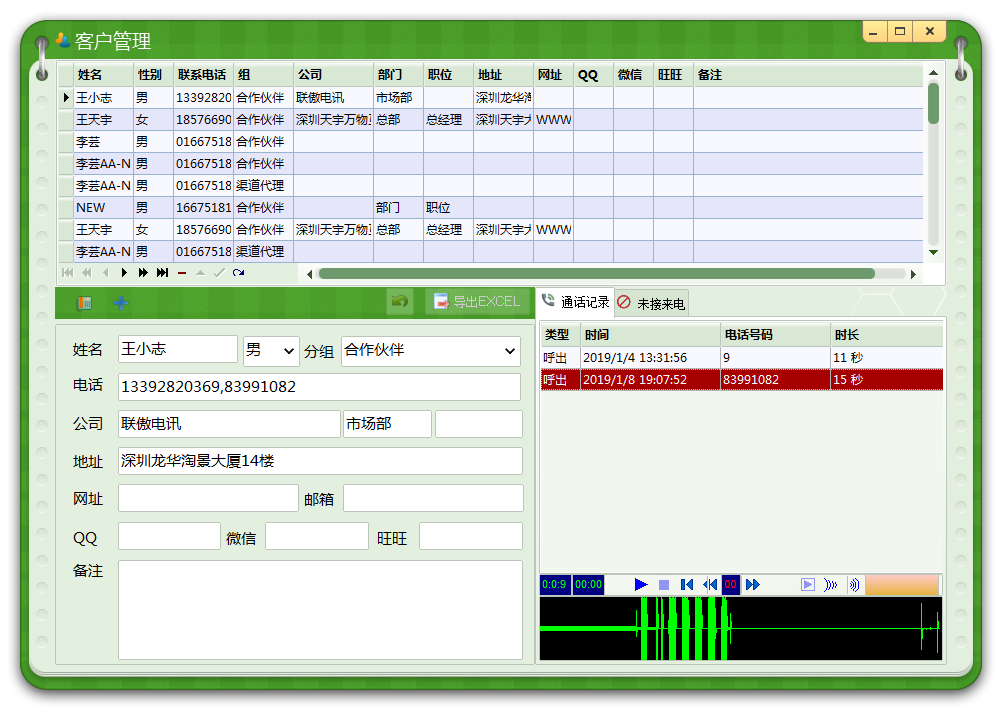
Task: Click the vertical scrollbar thumb of customer grid
Action: pyautogui.click(x=933, y=103)
